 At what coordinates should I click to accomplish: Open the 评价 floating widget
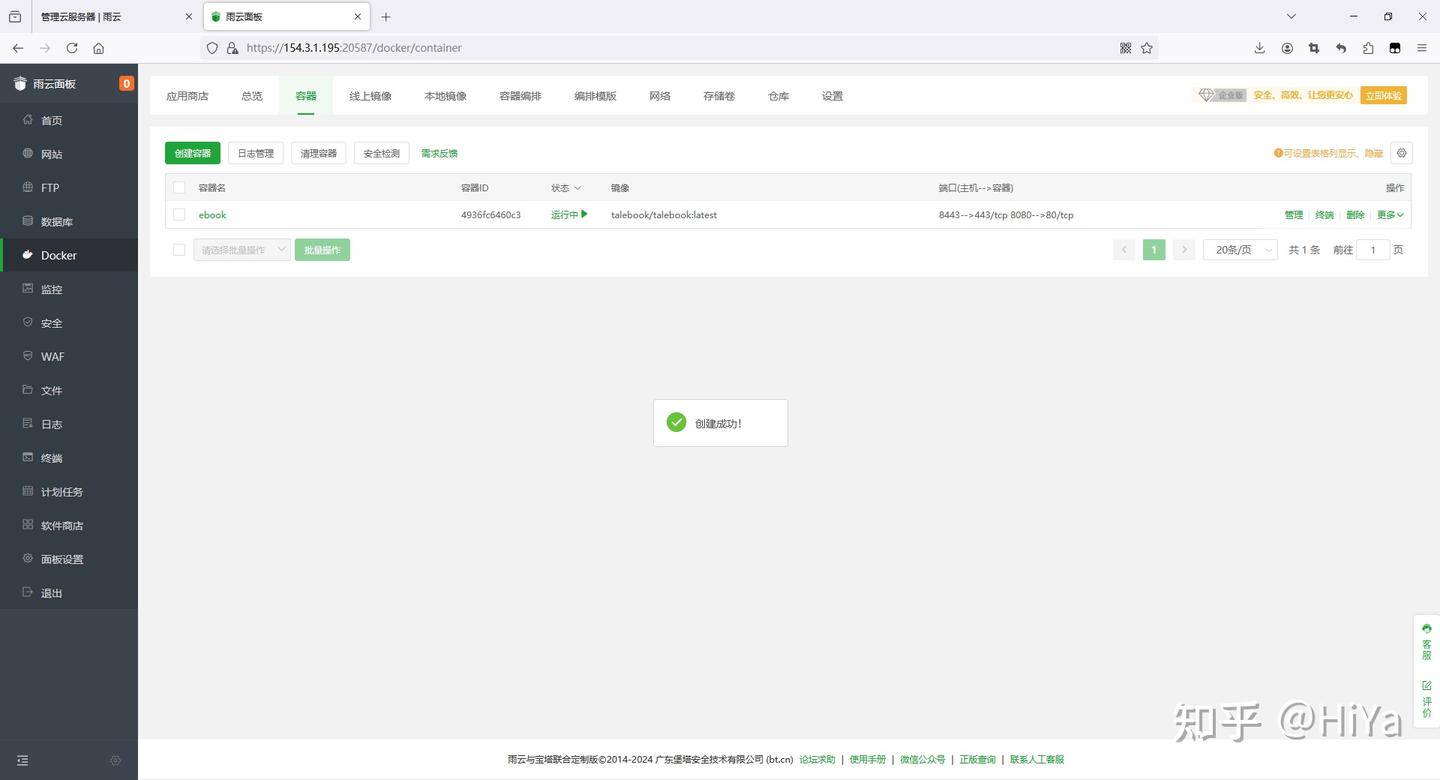1427,699
